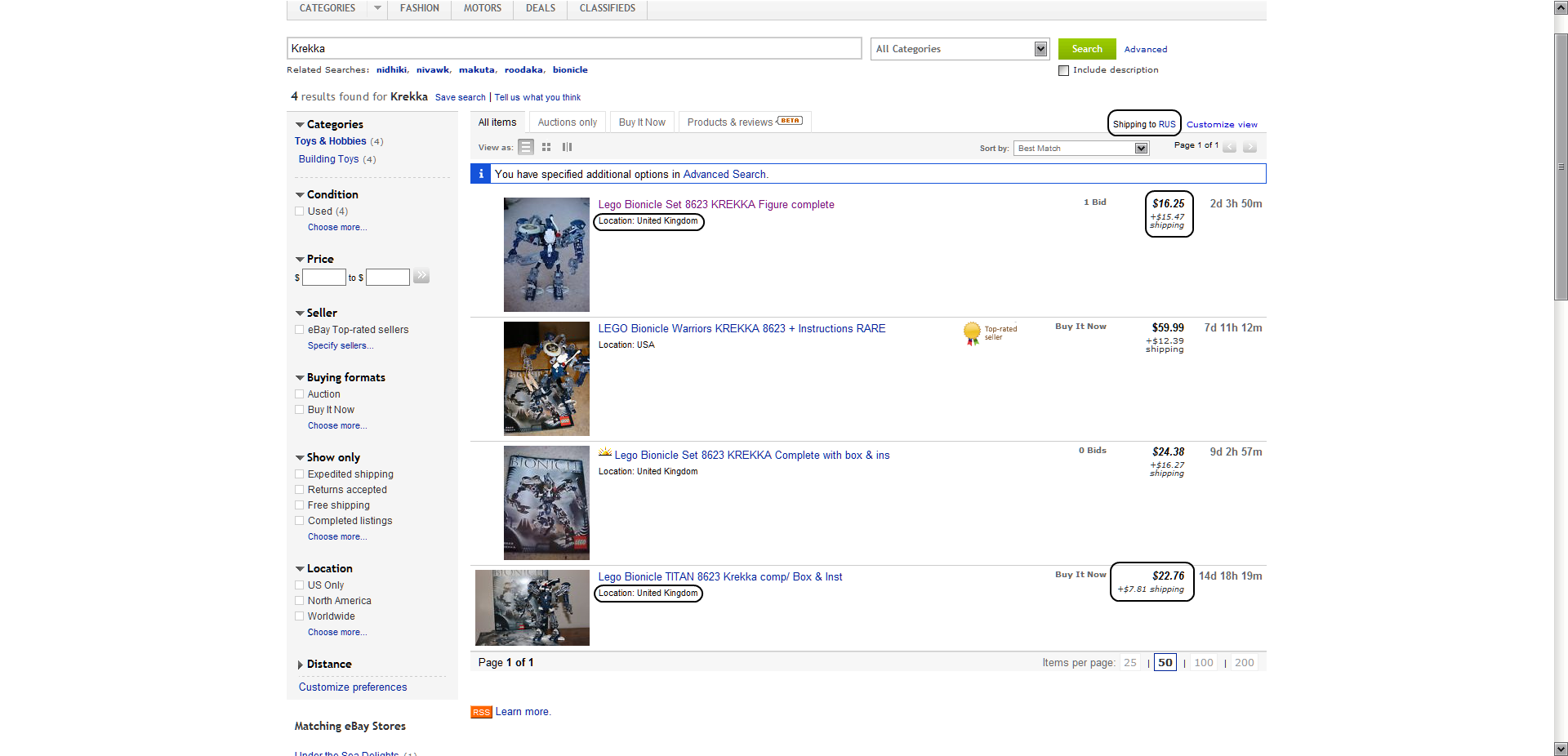The image size is (1568, 756).
Task: Check the Auction buying format
Action: pos(300,394)
